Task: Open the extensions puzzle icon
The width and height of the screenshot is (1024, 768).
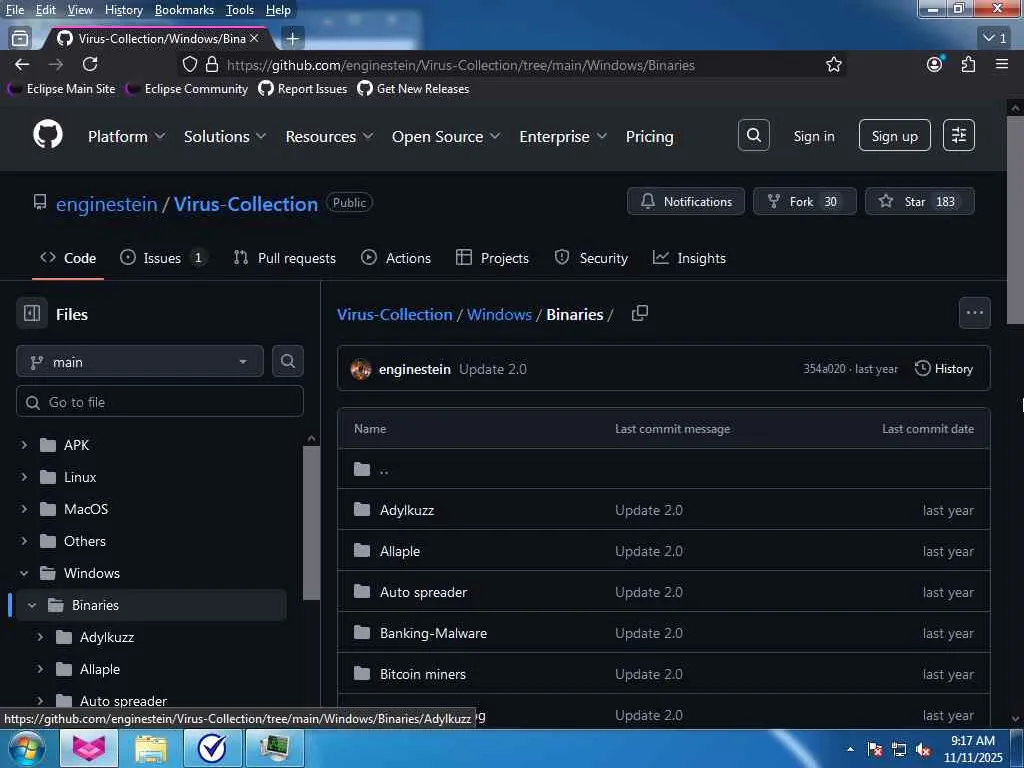Action: click(x=968, y=64)
